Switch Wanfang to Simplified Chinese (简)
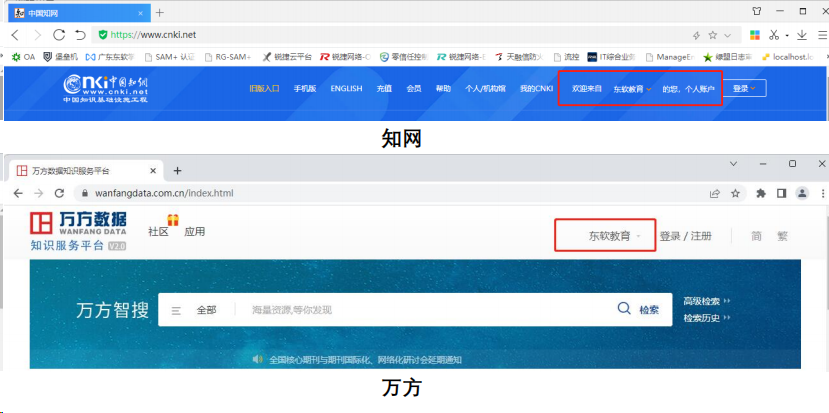The image size is (829, 413). 756,236
